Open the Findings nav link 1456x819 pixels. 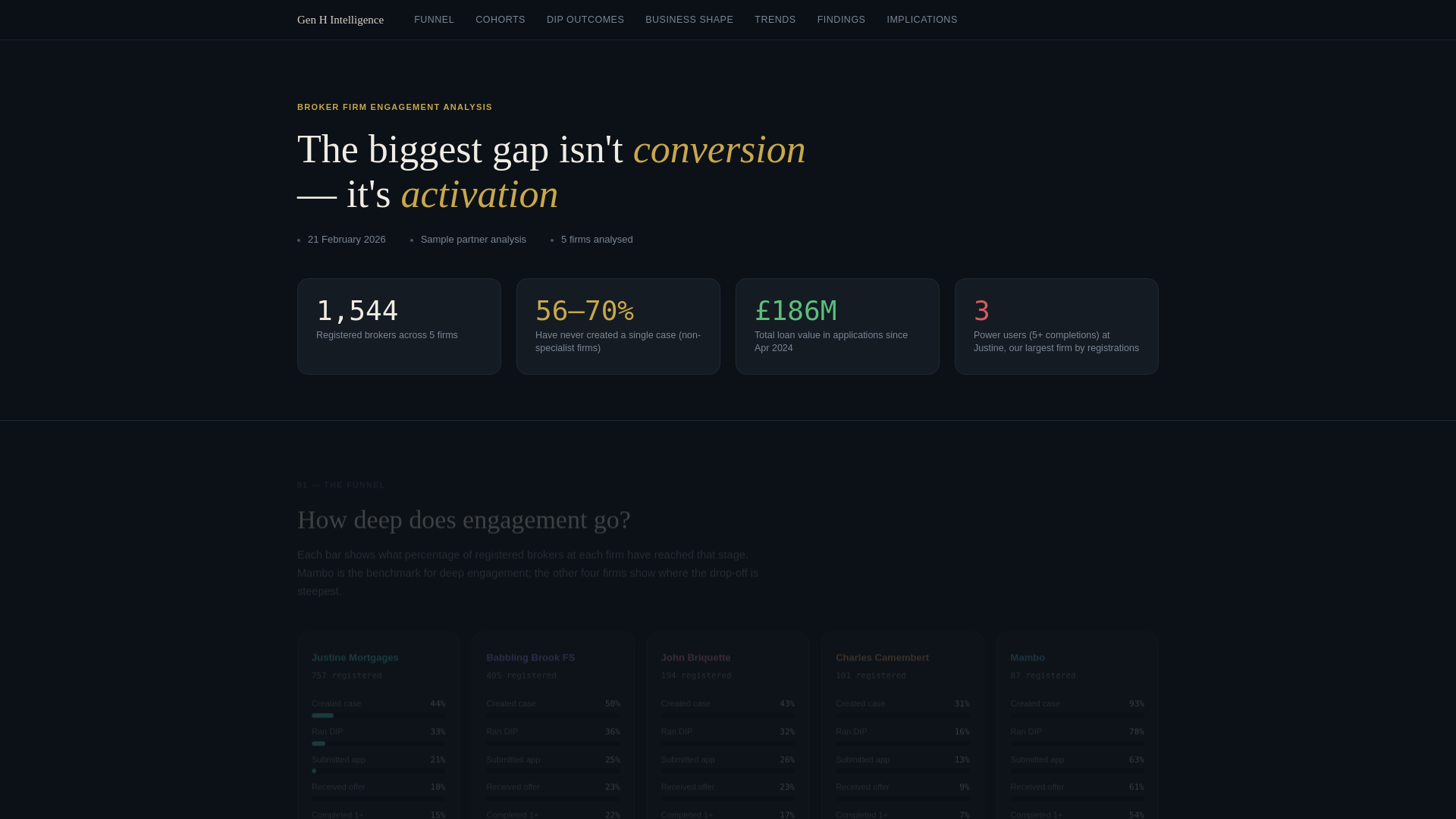pos(841,20)
